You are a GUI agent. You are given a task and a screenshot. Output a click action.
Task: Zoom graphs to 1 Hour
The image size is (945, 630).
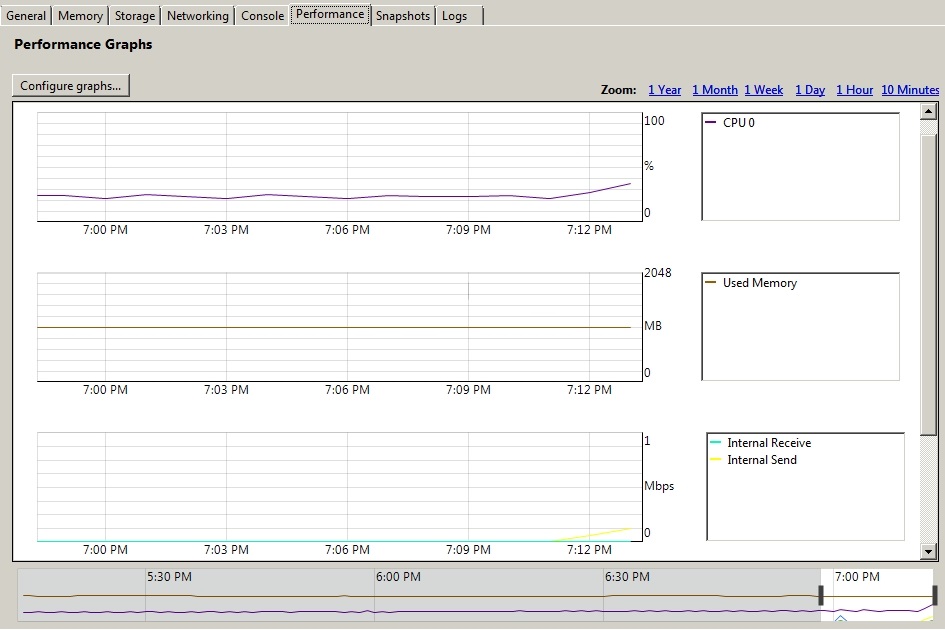855,90
